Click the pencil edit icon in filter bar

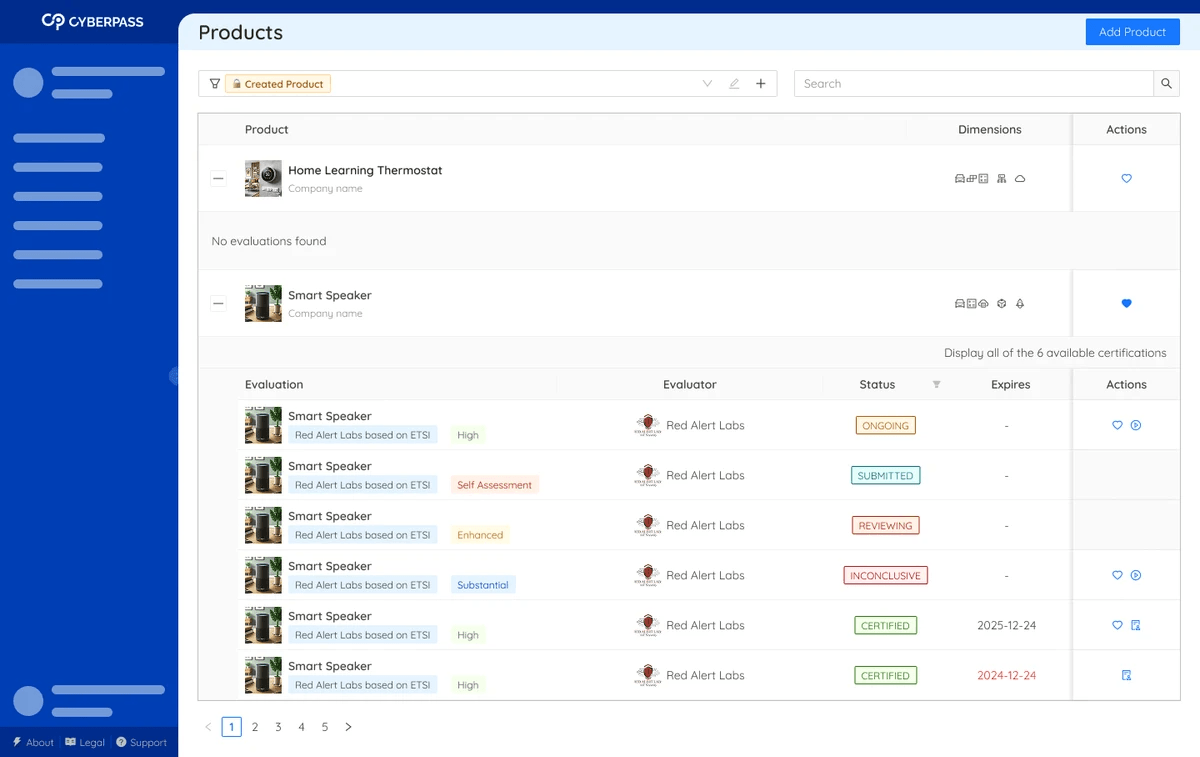click(734, 84)
